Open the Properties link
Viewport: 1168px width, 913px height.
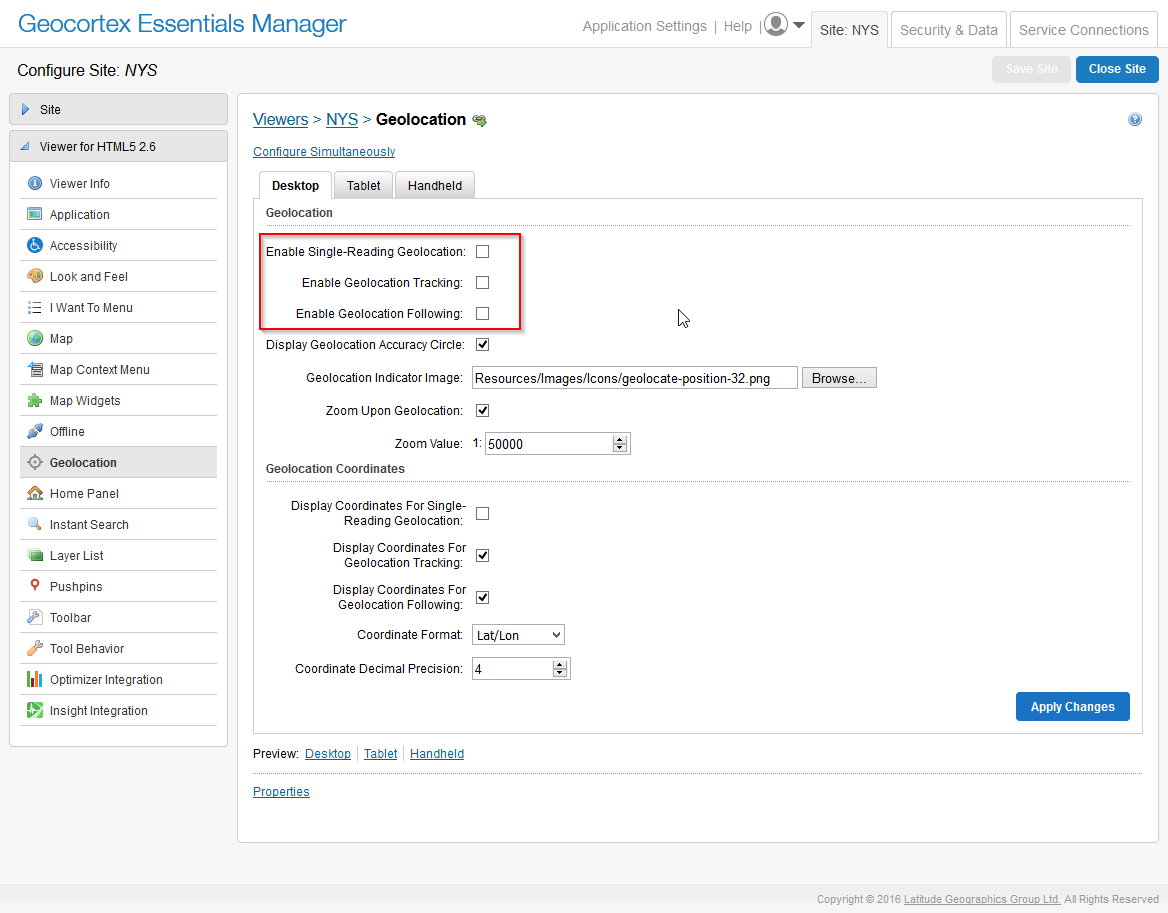[x=281, y=792]
